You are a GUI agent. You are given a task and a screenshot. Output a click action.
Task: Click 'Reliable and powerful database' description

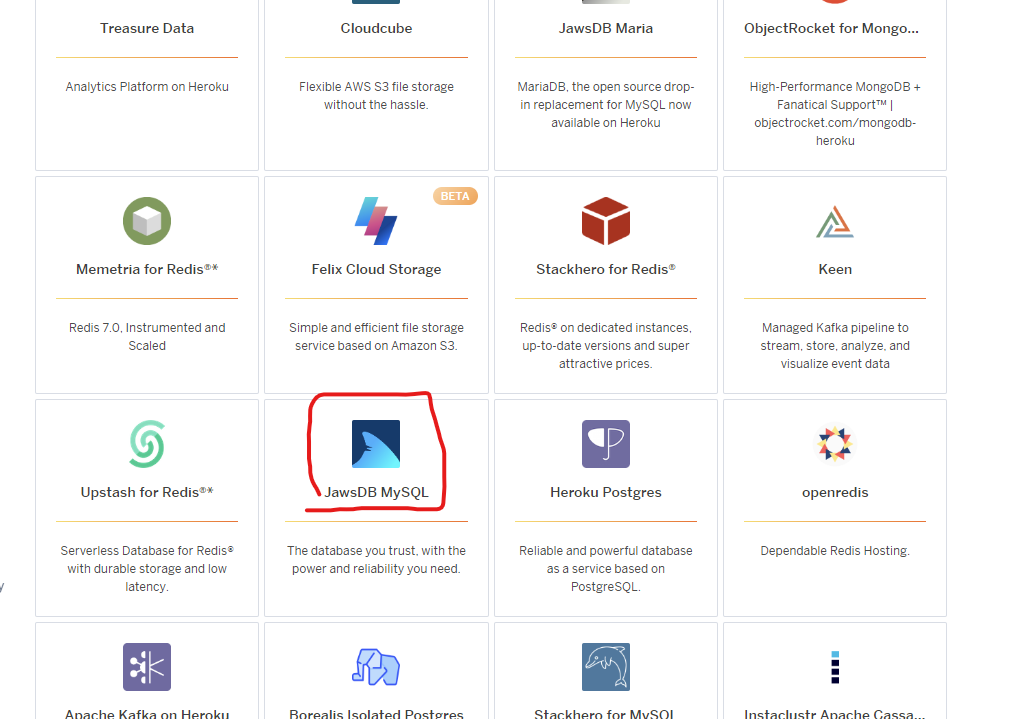point(606,568)
